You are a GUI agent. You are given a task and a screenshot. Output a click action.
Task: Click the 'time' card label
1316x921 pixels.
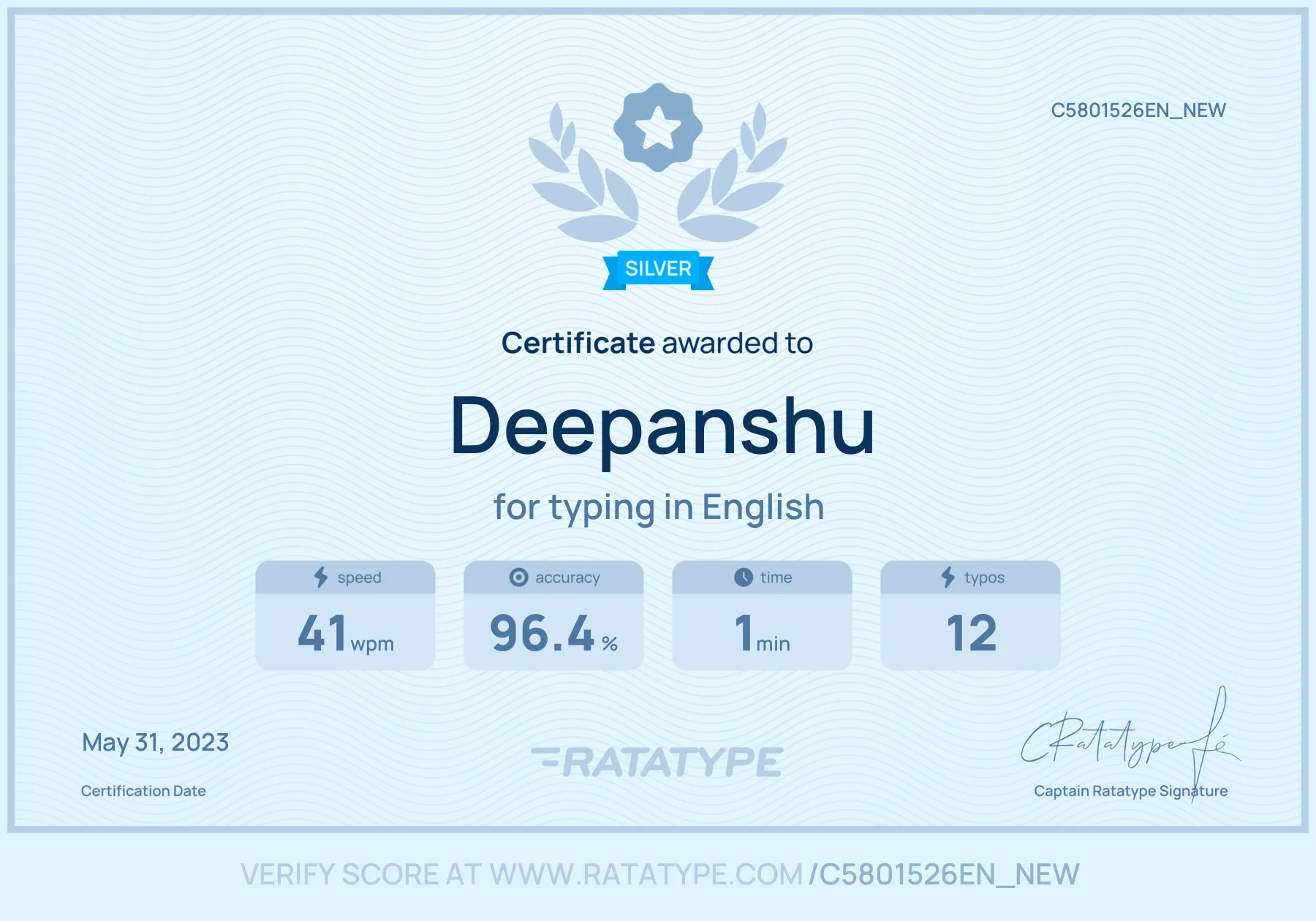pyautogui.click(x=776, y=577)
